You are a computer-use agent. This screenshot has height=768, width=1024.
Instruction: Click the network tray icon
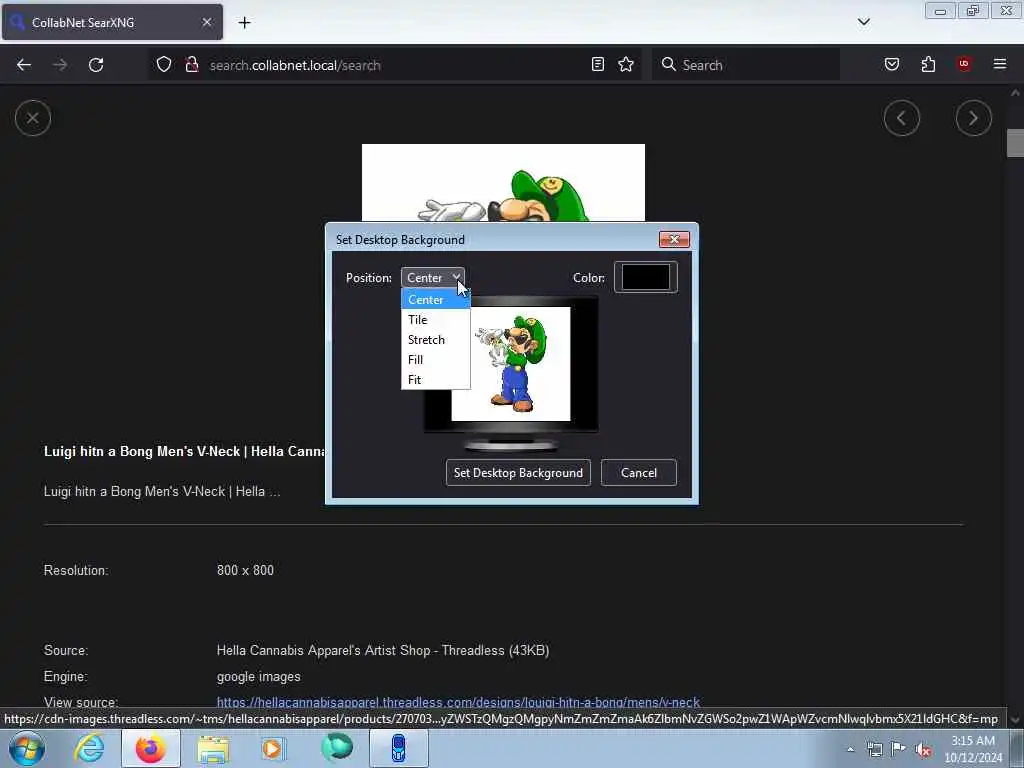tap(874, 749)
